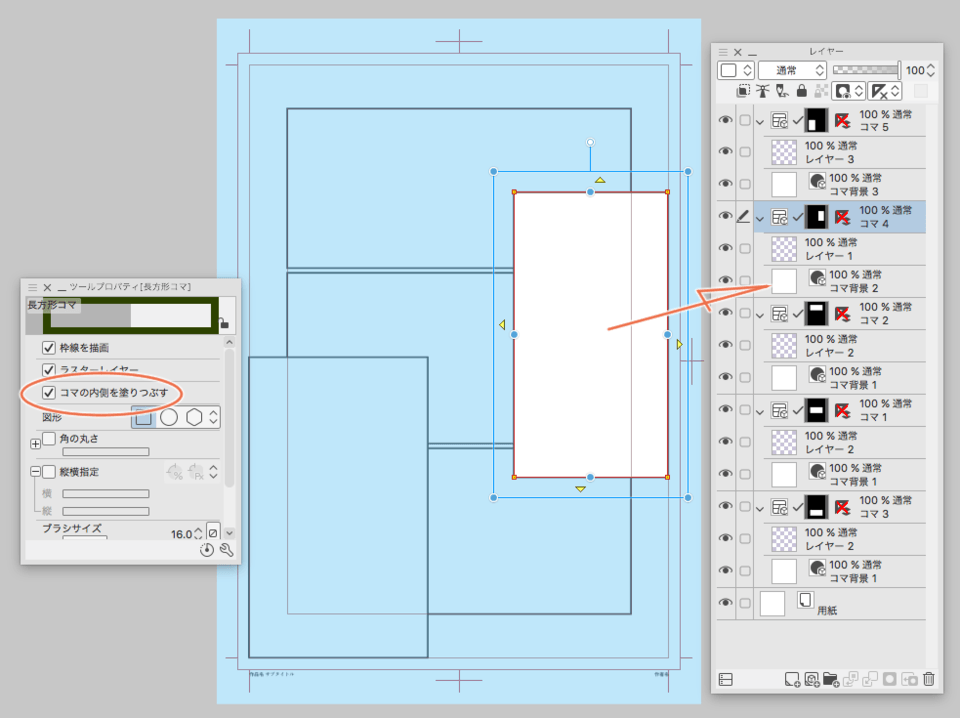960x718 pixels.
Task: Click the New Layer Folder icon
Action: [831, 681]
